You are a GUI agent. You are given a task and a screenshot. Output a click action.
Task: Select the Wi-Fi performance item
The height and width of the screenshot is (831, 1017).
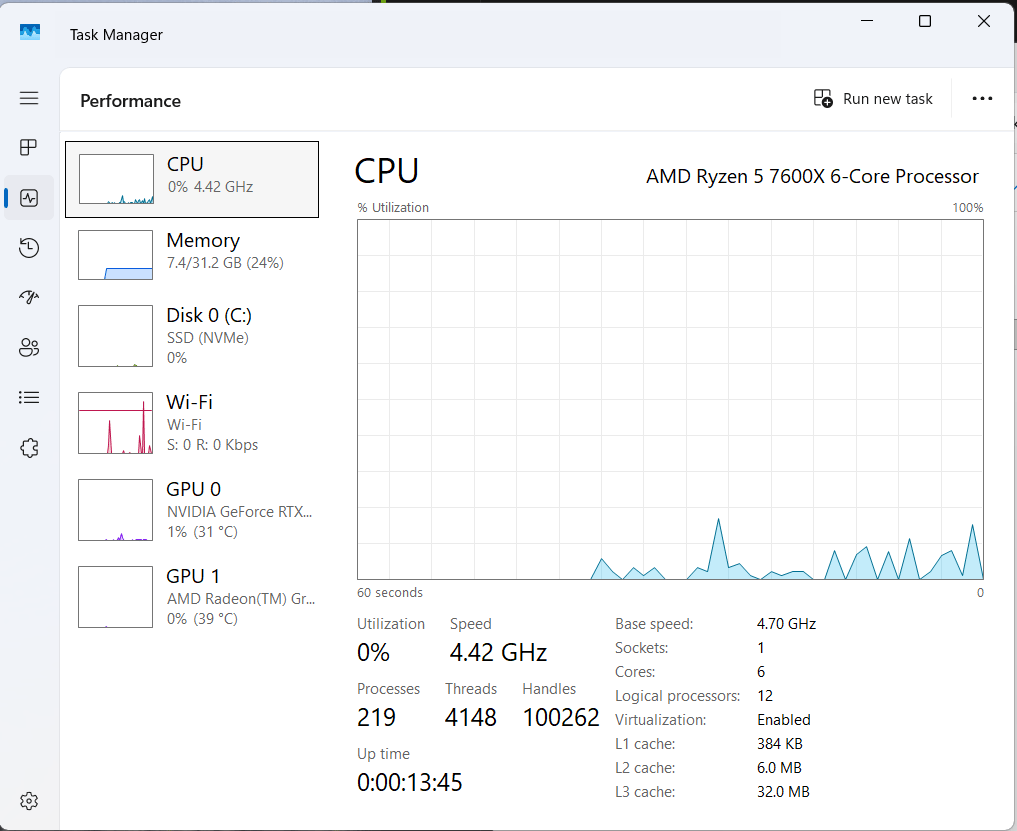(192, 423)
